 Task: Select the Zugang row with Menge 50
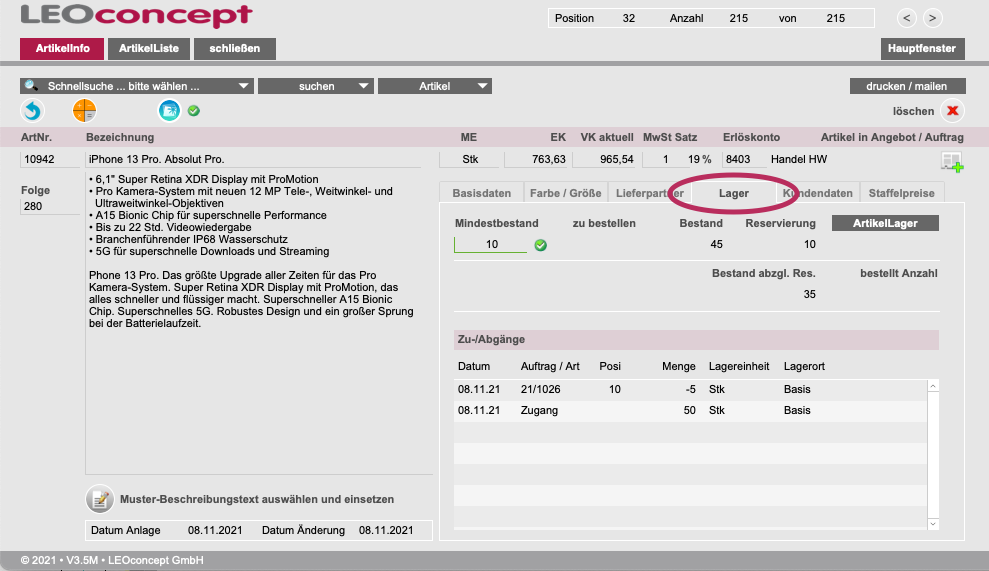[x=691, y=410]
